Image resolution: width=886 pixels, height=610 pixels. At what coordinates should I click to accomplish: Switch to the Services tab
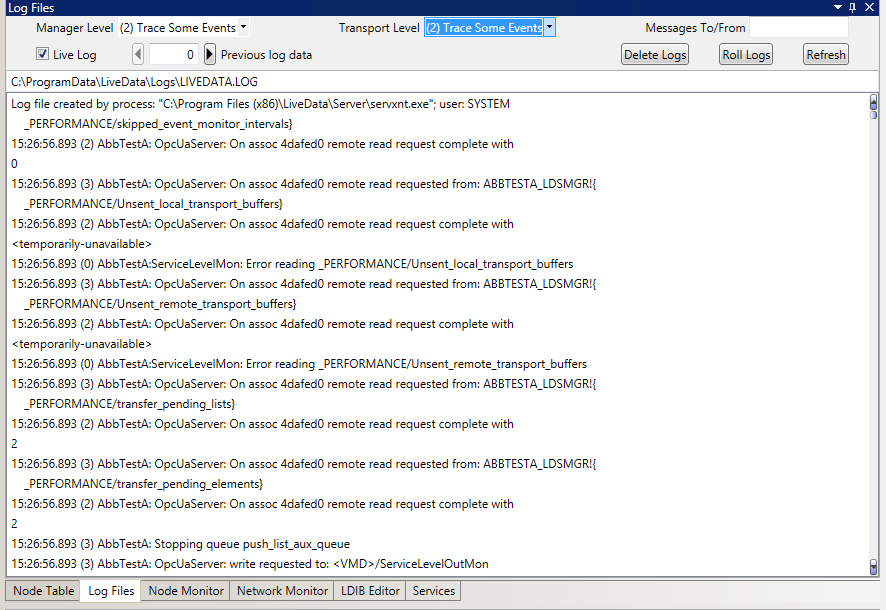click(x=432, y=591)
